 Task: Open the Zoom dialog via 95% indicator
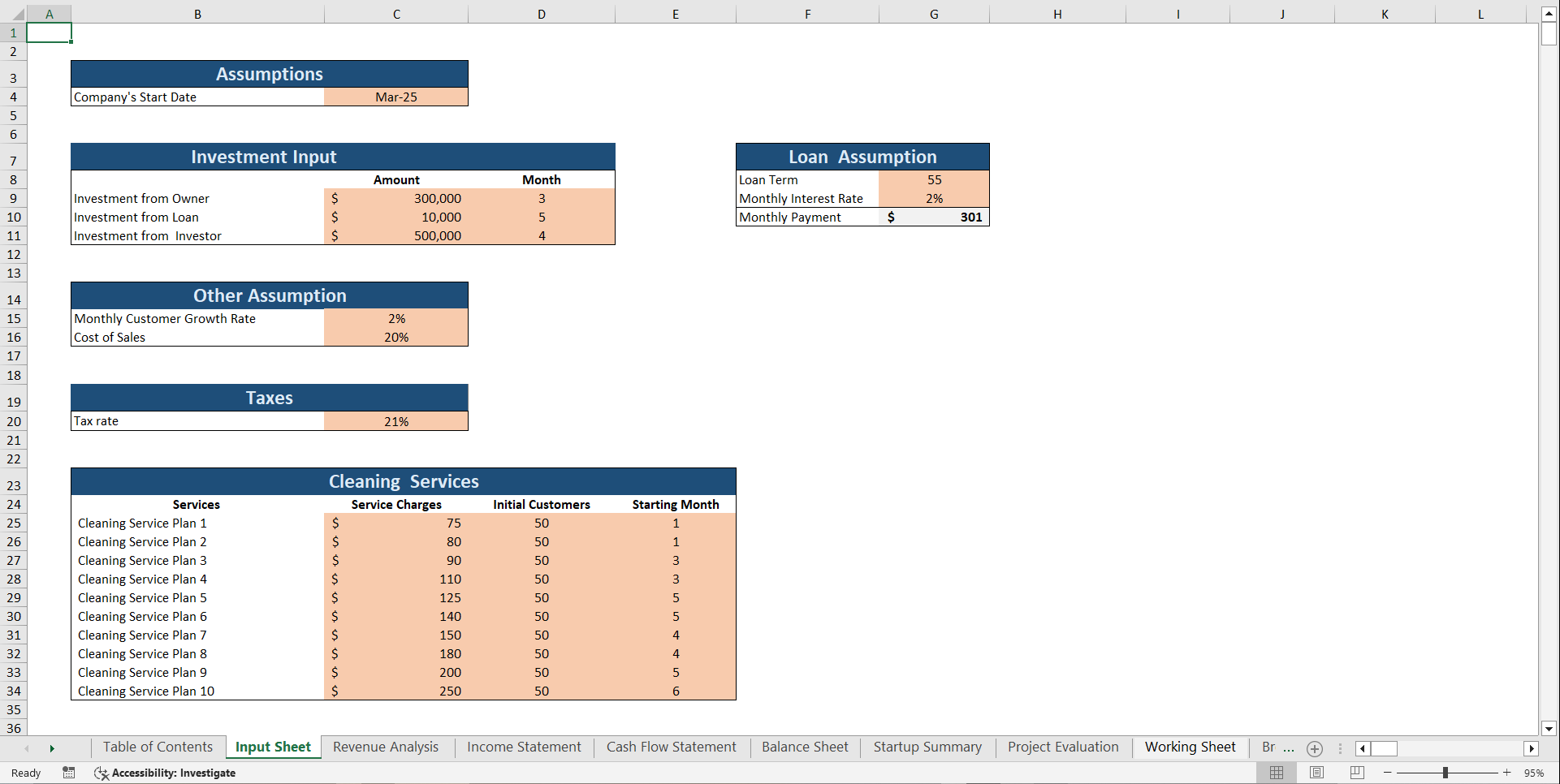(1535, 773)
